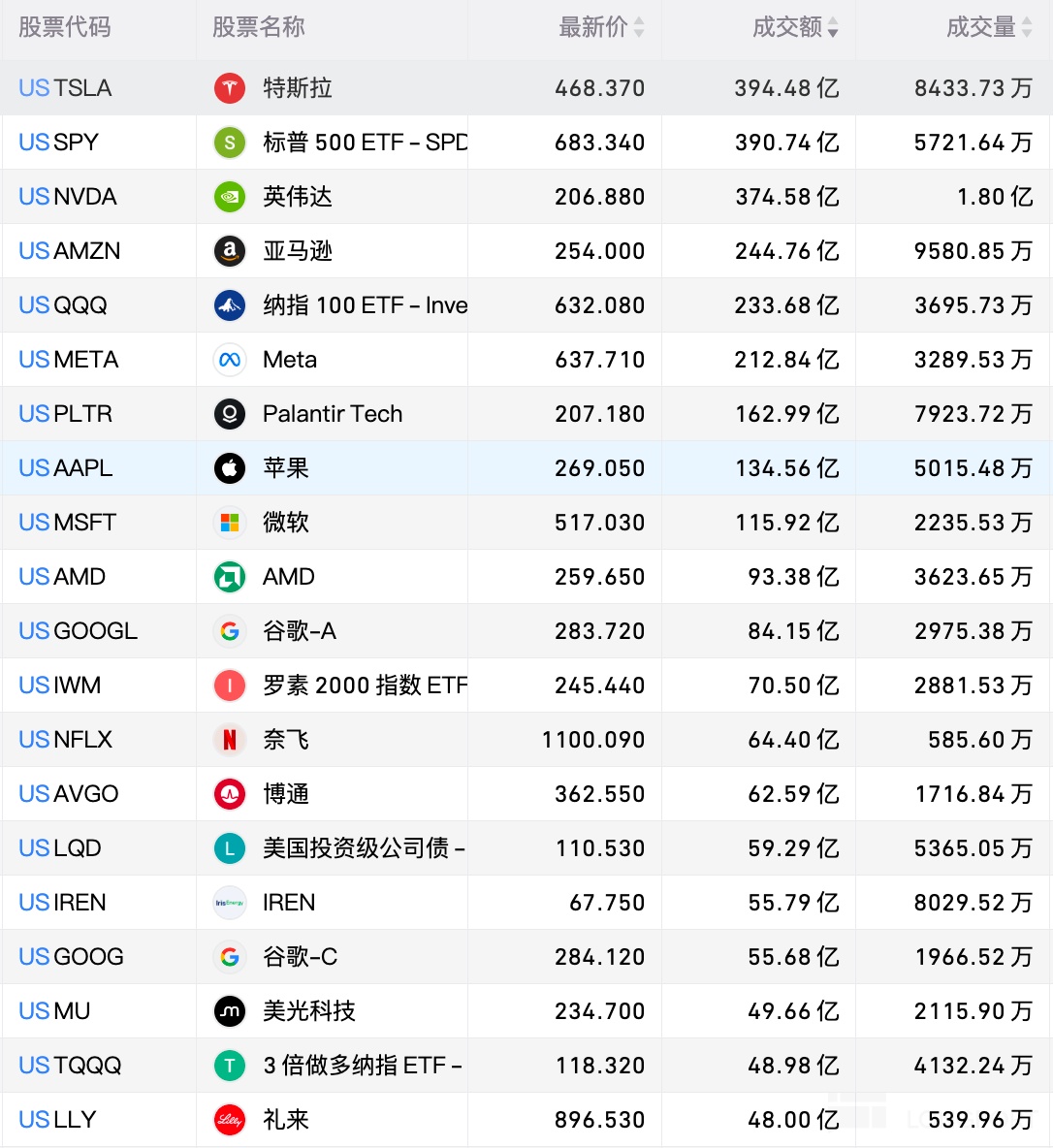Select the US IREN ticker code
Image resolution: width=1053 pixels, height=1148 pixels.
pyautogui.click(x=62, y=903)
